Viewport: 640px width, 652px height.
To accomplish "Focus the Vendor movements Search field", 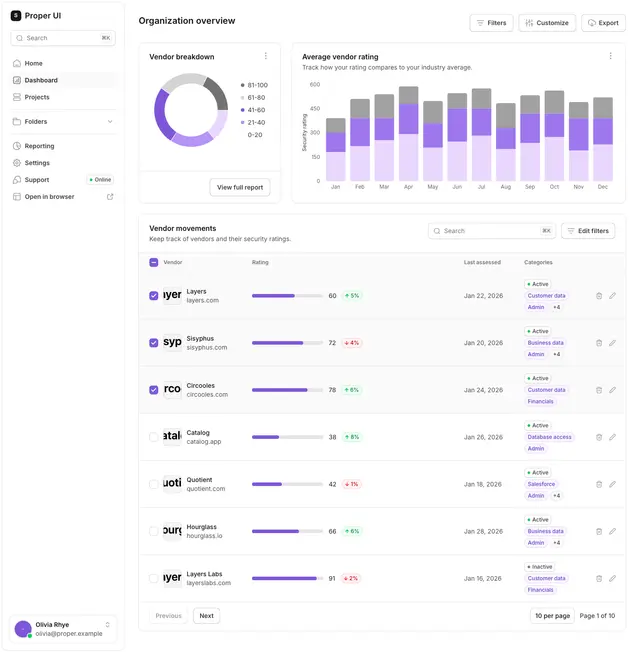I will (x=492, y=231).
